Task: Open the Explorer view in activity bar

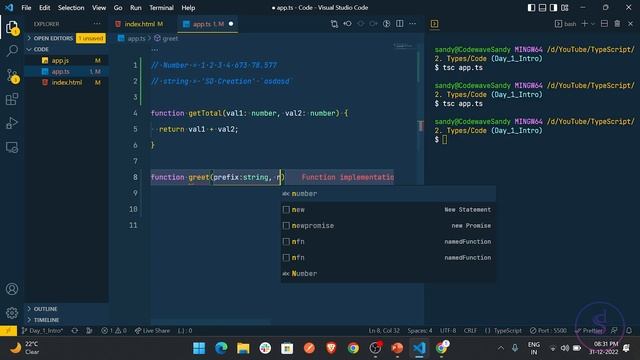Action: point(12,27)
